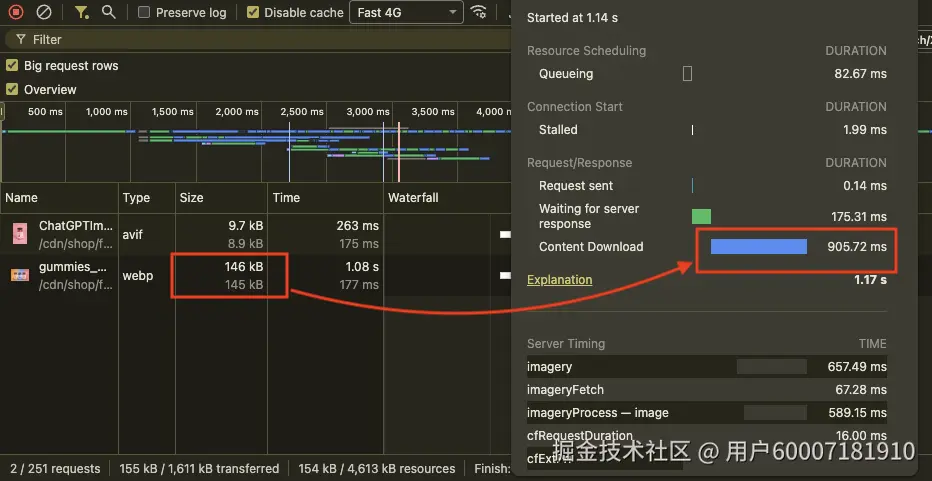
Task: Clear the network log
Action: click(44, 12)
